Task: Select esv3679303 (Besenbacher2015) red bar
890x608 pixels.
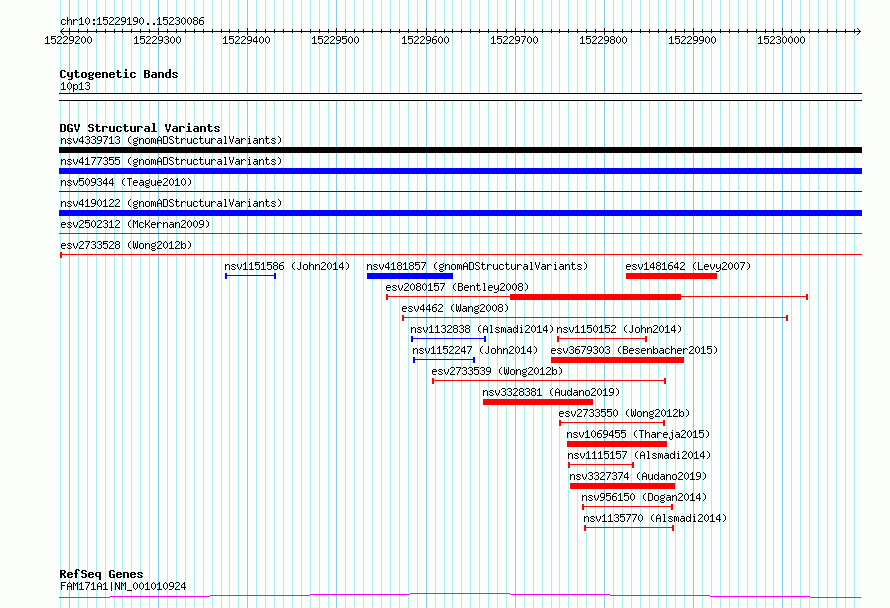Action: click(618, 360)
